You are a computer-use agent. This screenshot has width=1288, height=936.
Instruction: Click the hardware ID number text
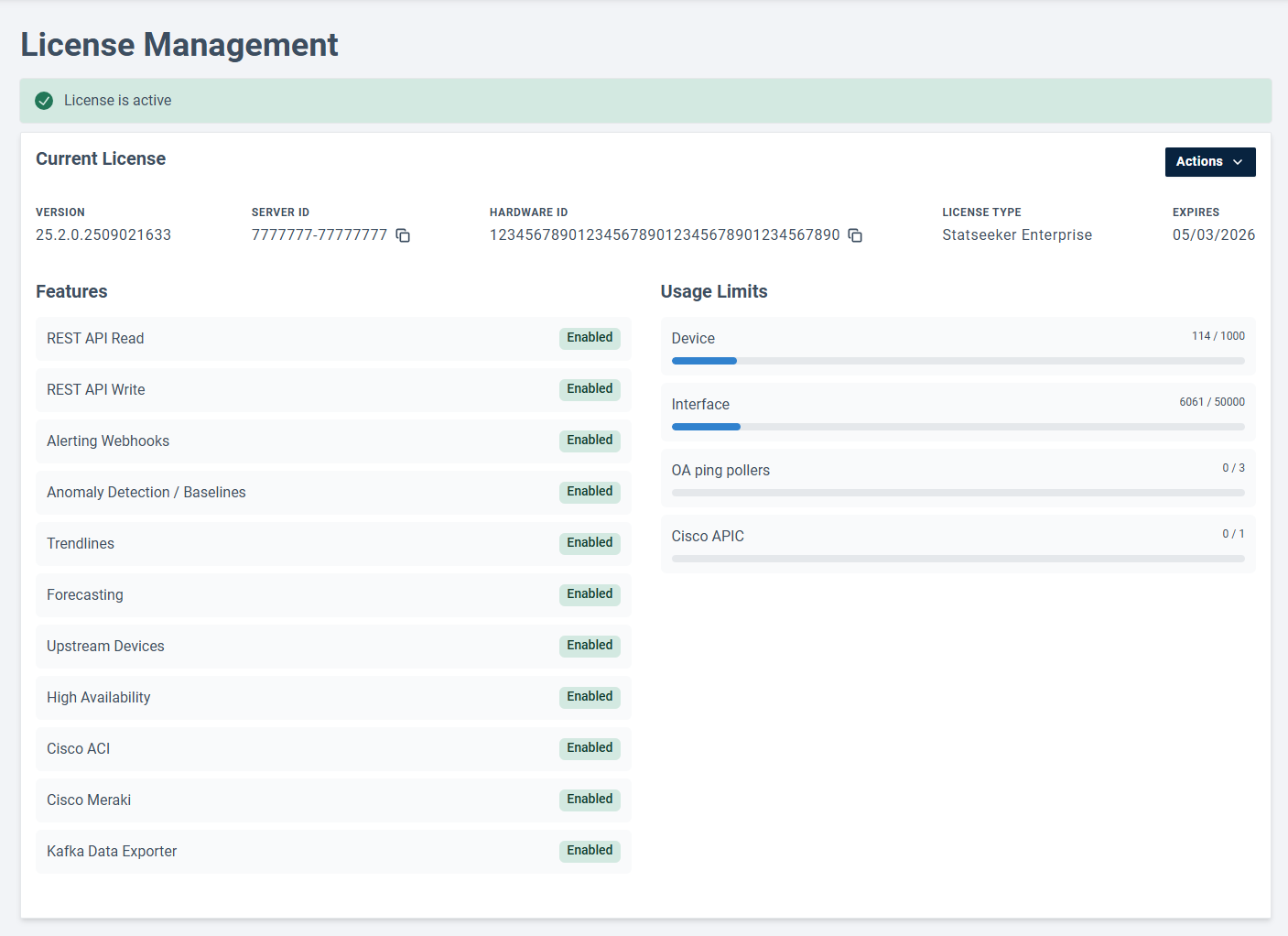[x=665, y=235]
